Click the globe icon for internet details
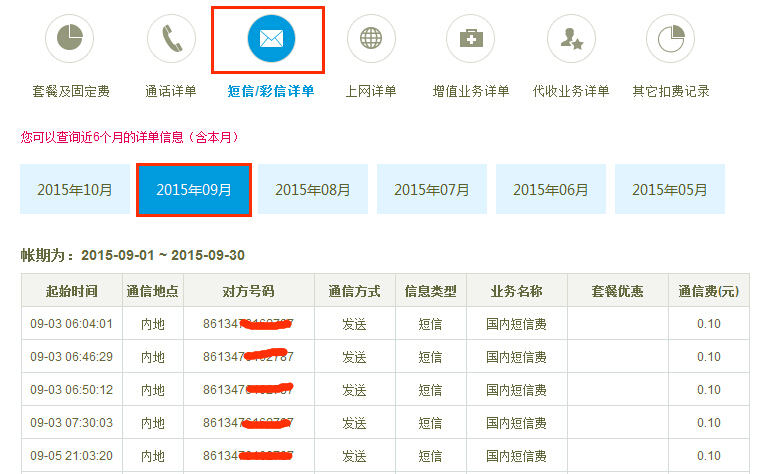The image size is (763, 474). click(x=371, y=39)
